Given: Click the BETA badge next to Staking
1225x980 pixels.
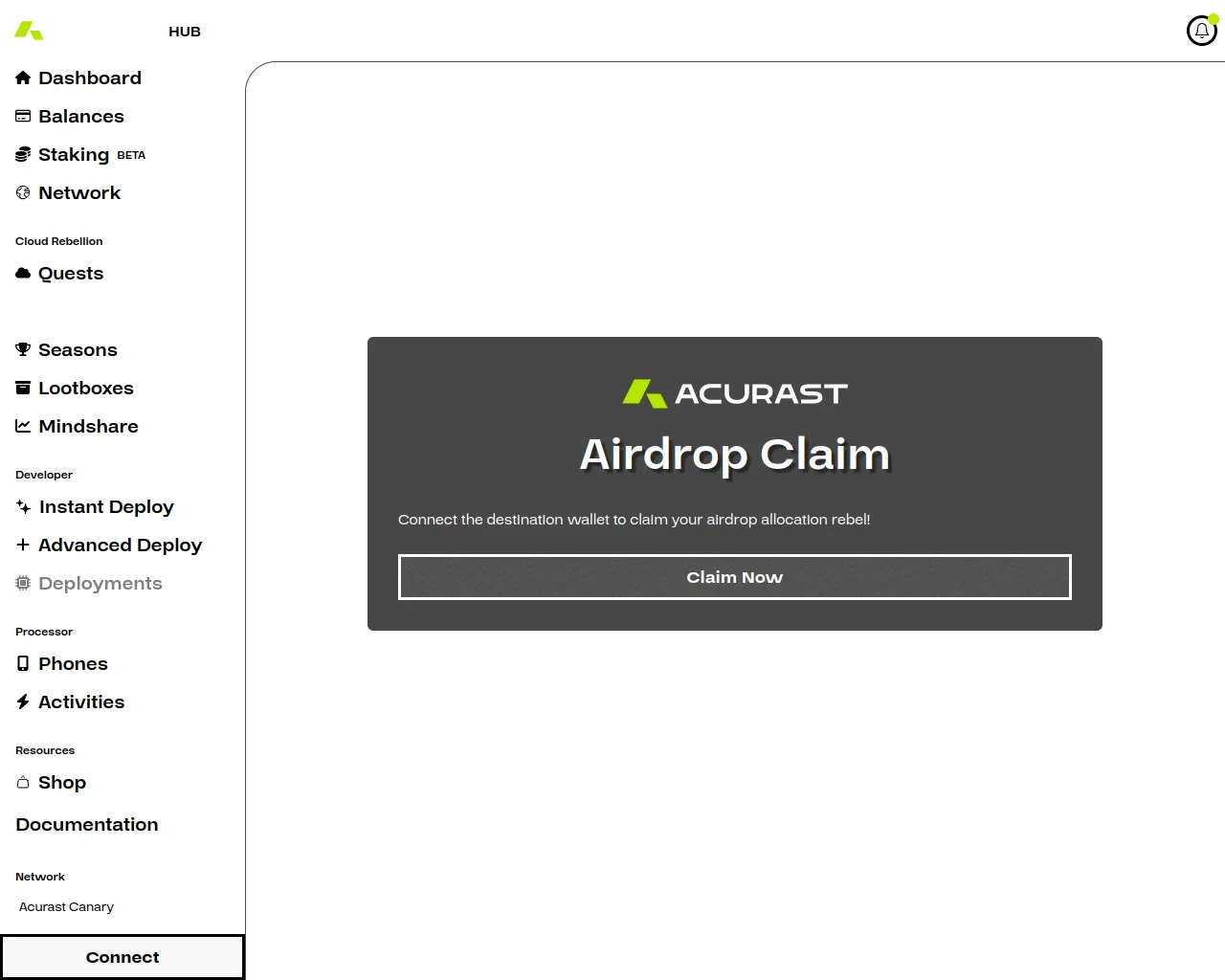Looking at the screenshot, I should (x=131, y=155).
